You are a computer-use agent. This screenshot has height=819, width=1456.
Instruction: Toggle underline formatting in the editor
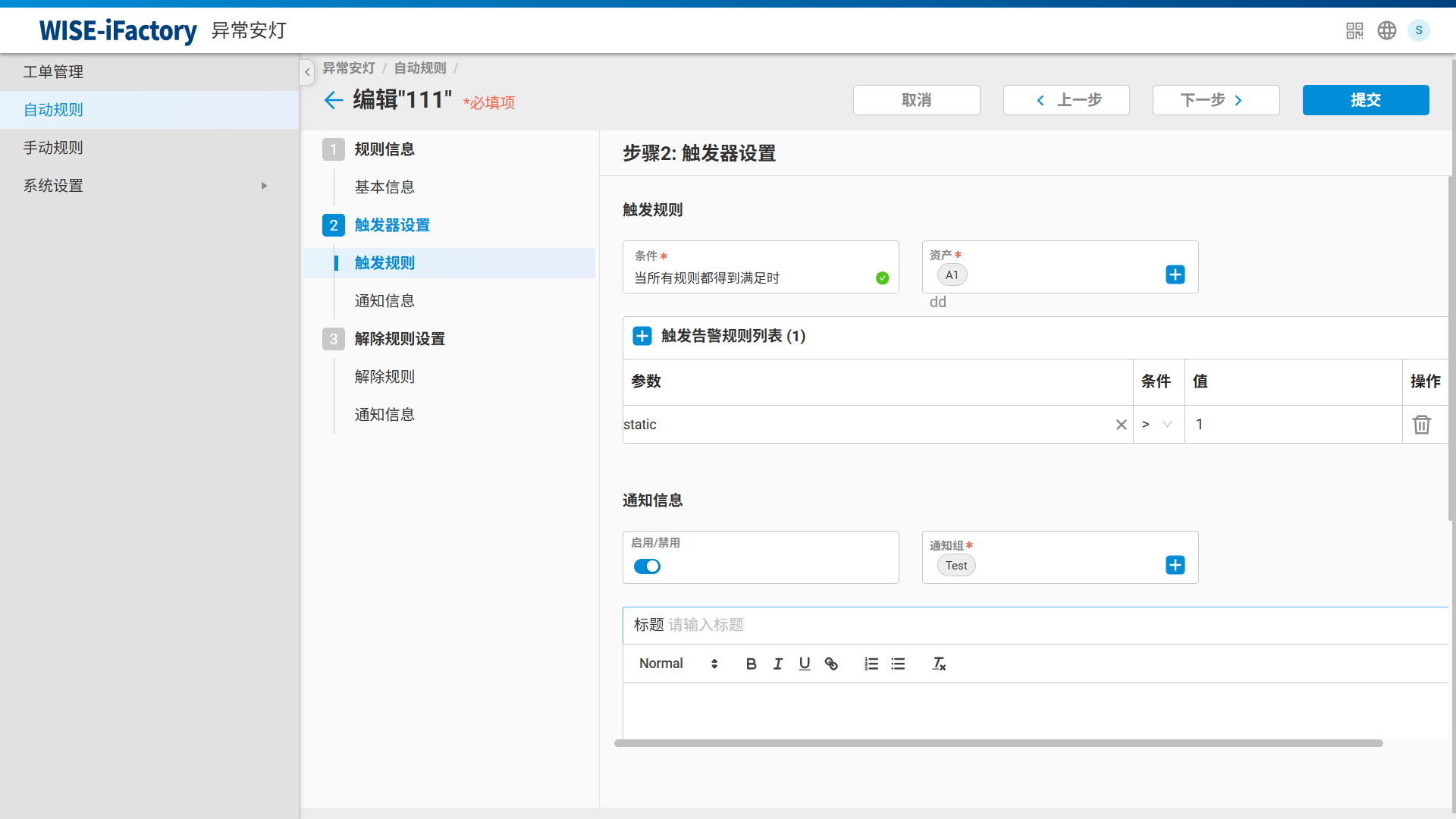pos(805,664)
